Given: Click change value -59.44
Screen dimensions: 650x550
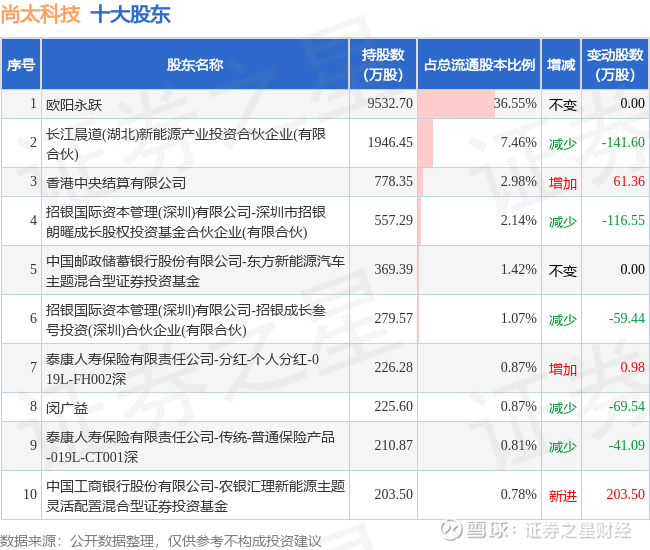Looking at the screenshot, I should tap(627, 318).
